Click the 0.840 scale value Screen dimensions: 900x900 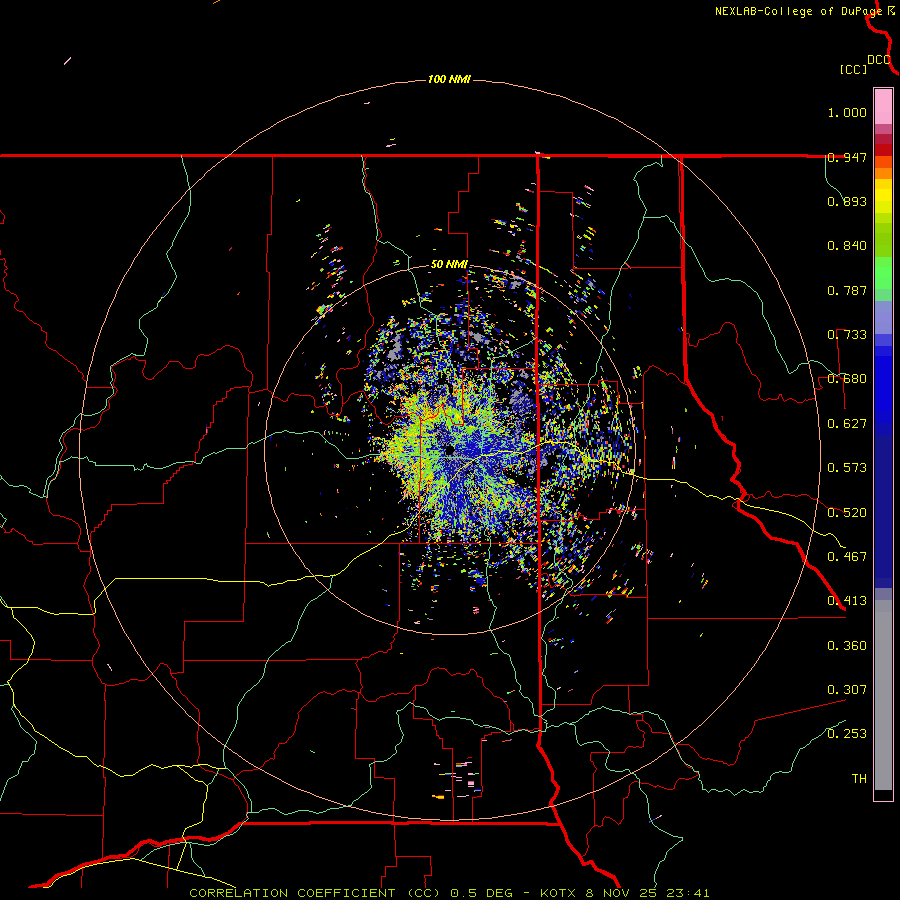coord(847,246)
